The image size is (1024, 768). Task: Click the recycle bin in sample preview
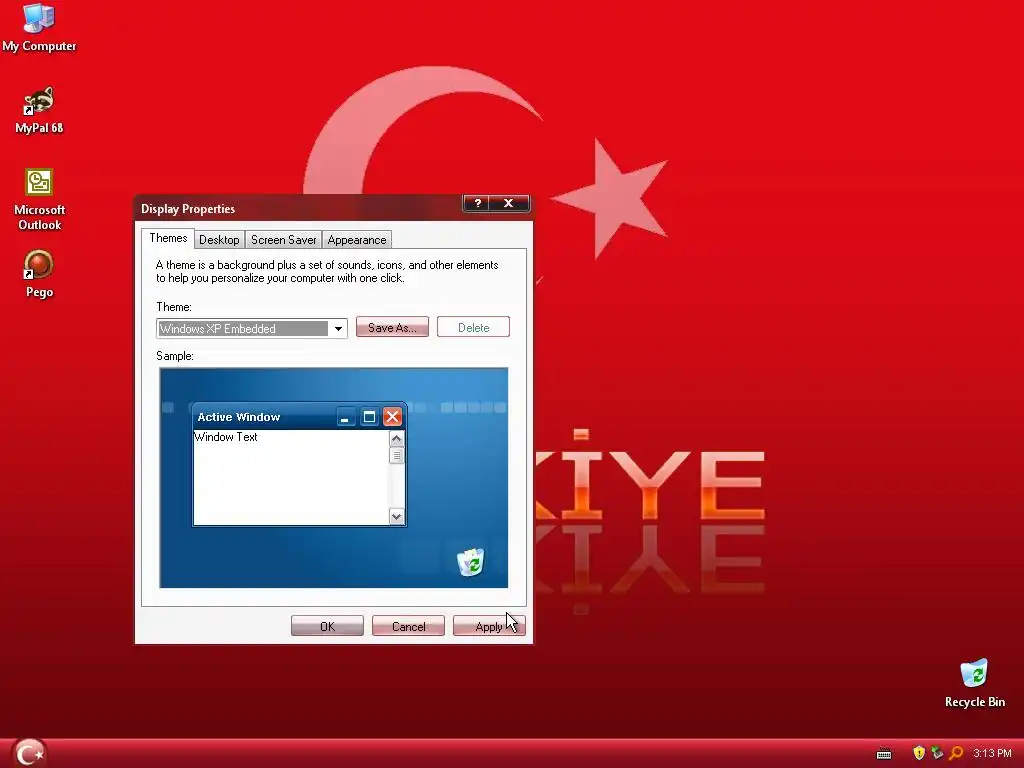(470, 562)
